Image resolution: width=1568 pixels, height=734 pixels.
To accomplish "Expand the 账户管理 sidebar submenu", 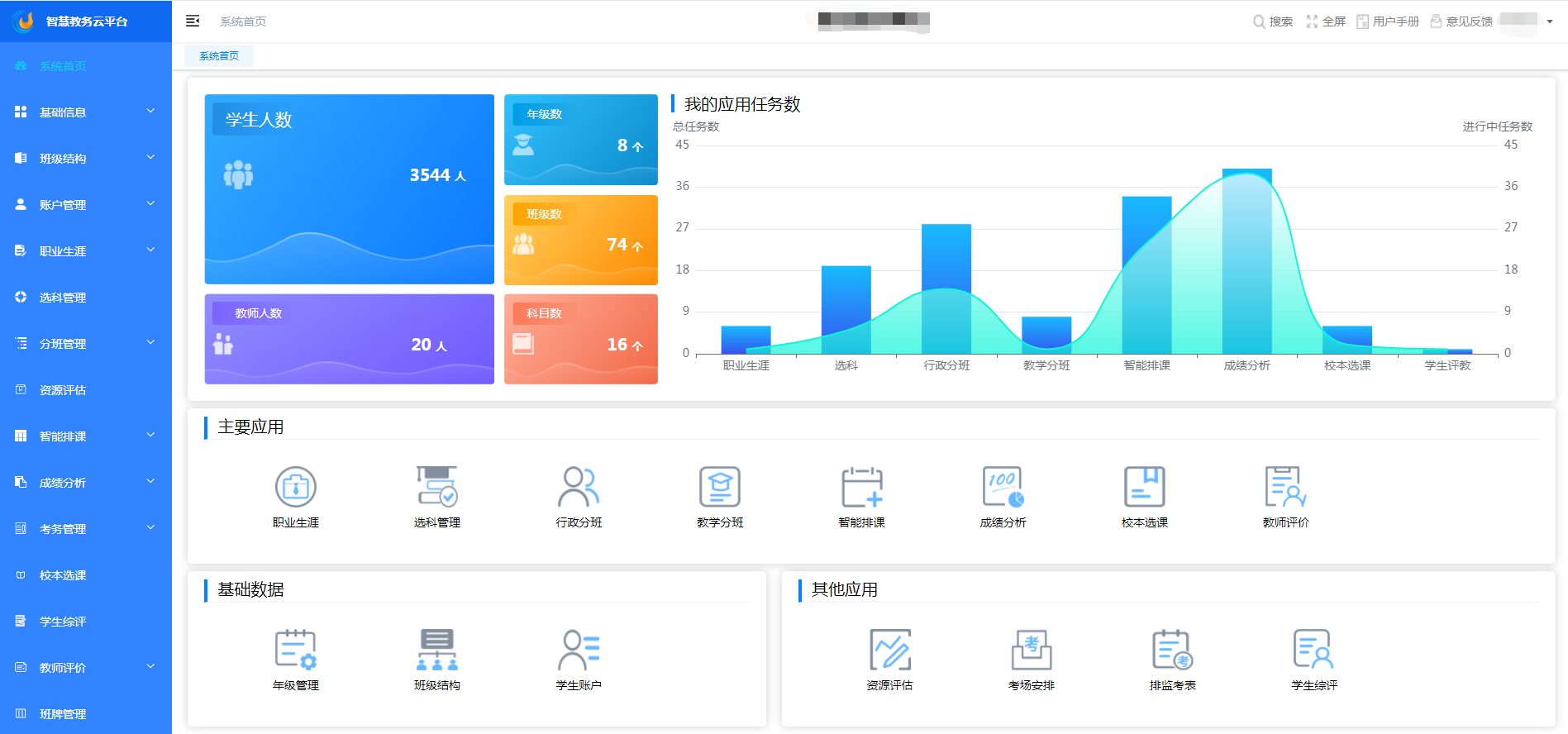I will click(85, 205).
